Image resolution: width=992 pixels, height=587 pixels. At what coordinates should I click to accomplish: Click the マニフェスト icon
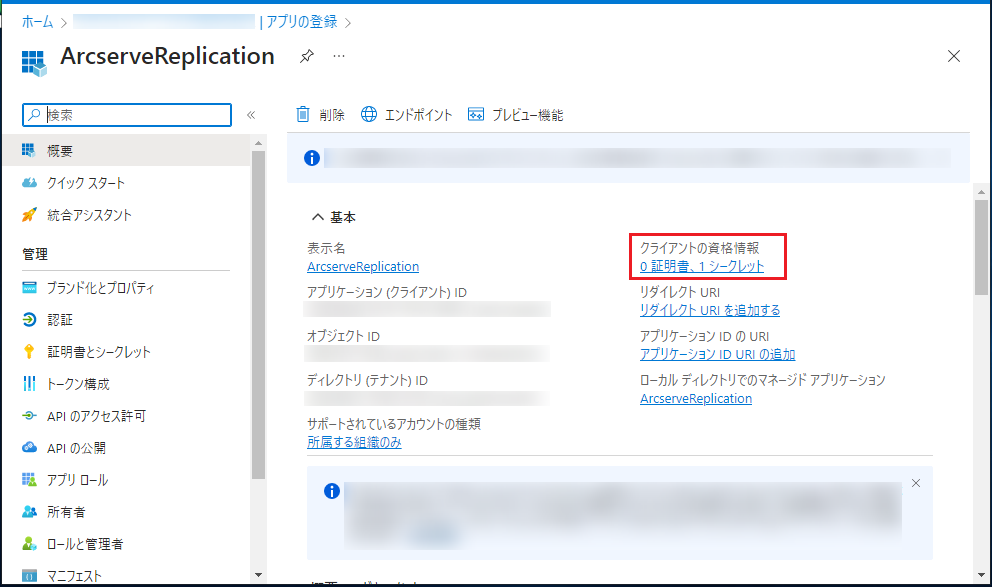pyautogui.click(x=29, y=576)
